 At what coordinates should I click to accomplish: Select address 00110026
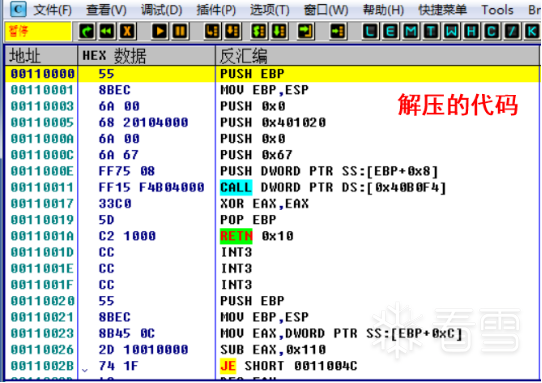(x=43, y=350)
